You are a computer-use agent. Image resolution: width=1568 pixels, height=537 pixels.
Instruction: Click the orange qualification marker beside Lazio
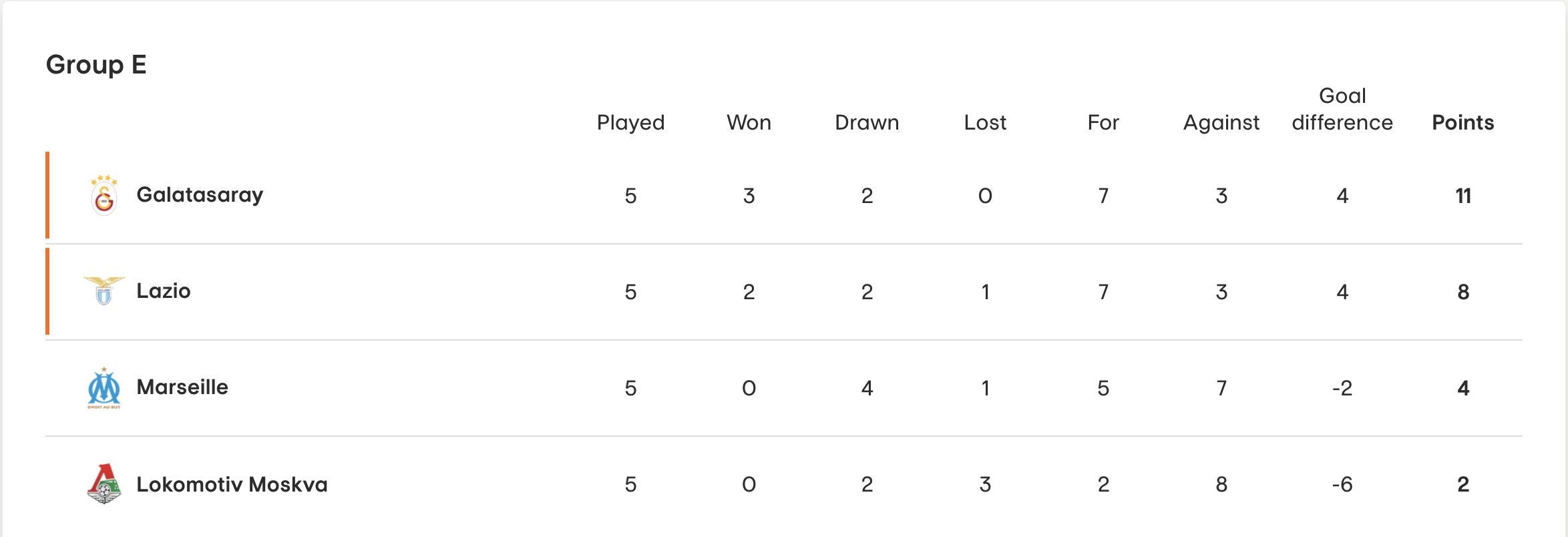tap(47, 291)
